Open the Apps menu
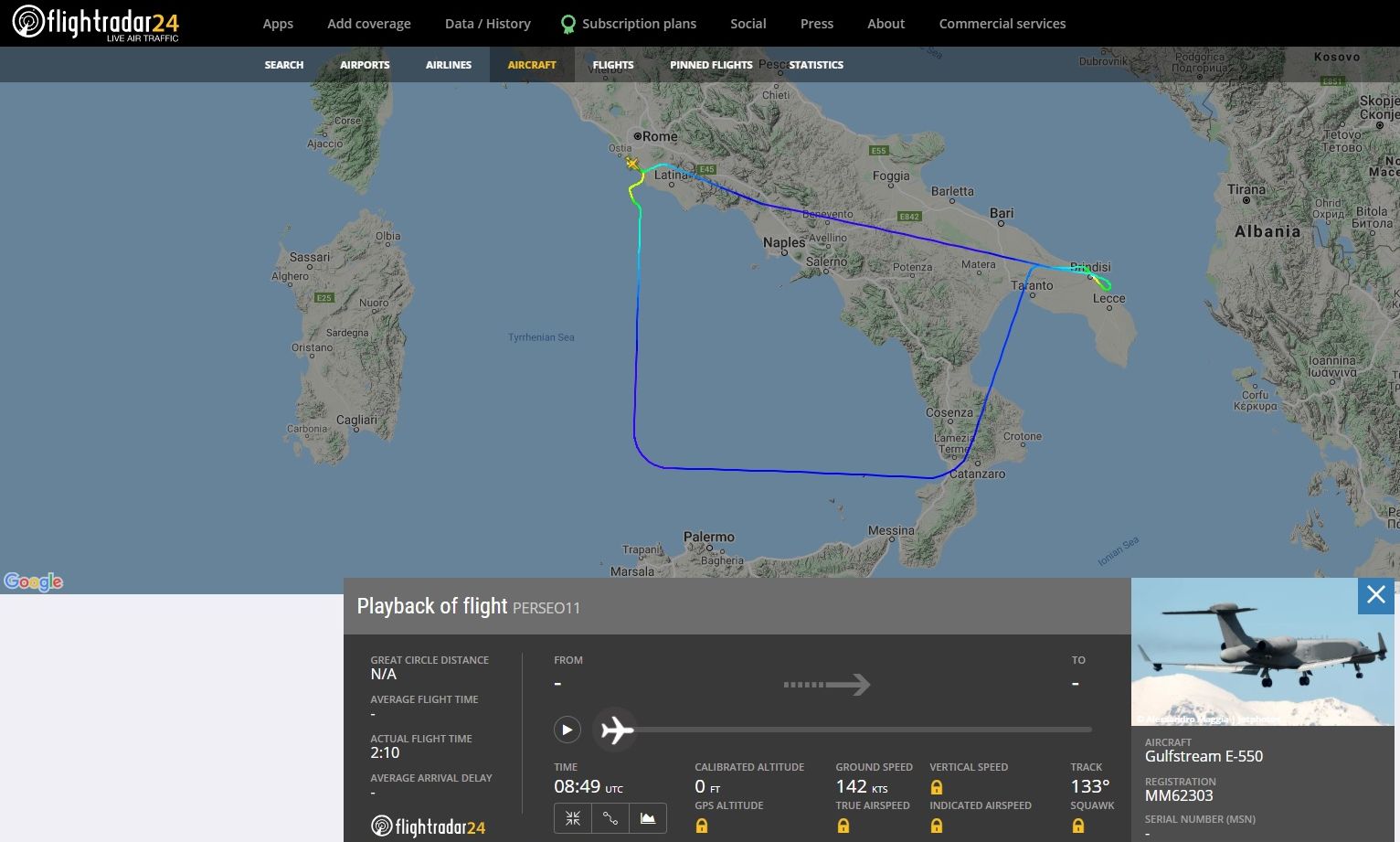The height and width of the screenshot is (842, 1400). pos(278,24)
